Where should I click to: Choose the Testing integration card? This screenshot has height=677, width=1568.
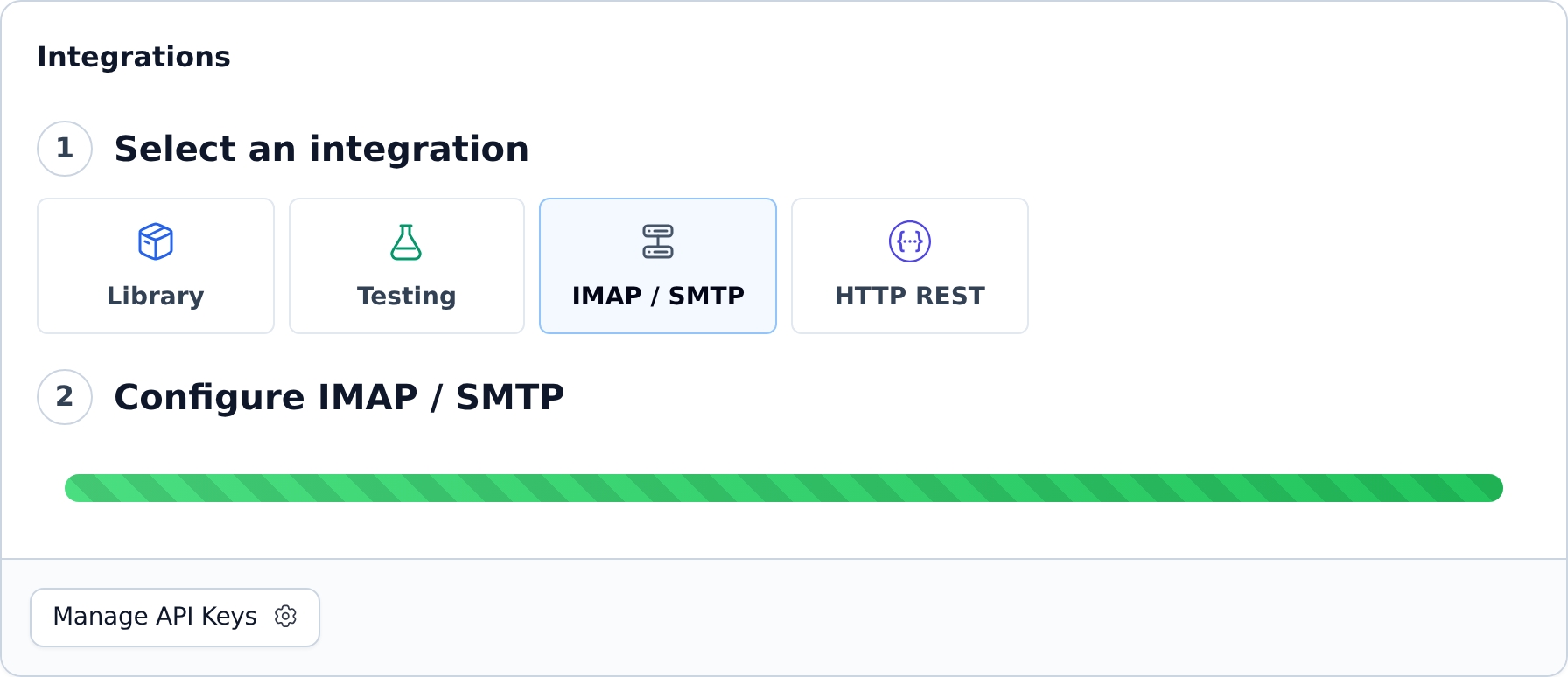point(407,266)
